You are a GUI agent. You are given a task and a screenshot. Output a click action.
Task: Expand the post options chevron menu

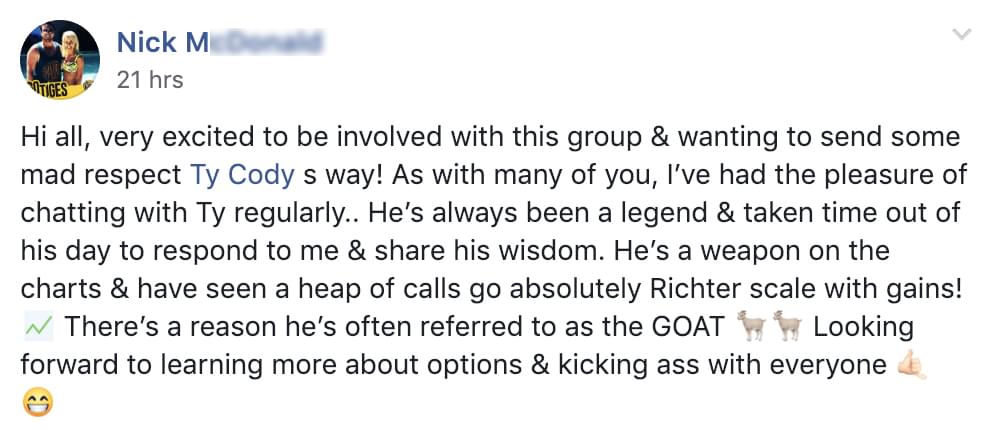pos(962,34)
